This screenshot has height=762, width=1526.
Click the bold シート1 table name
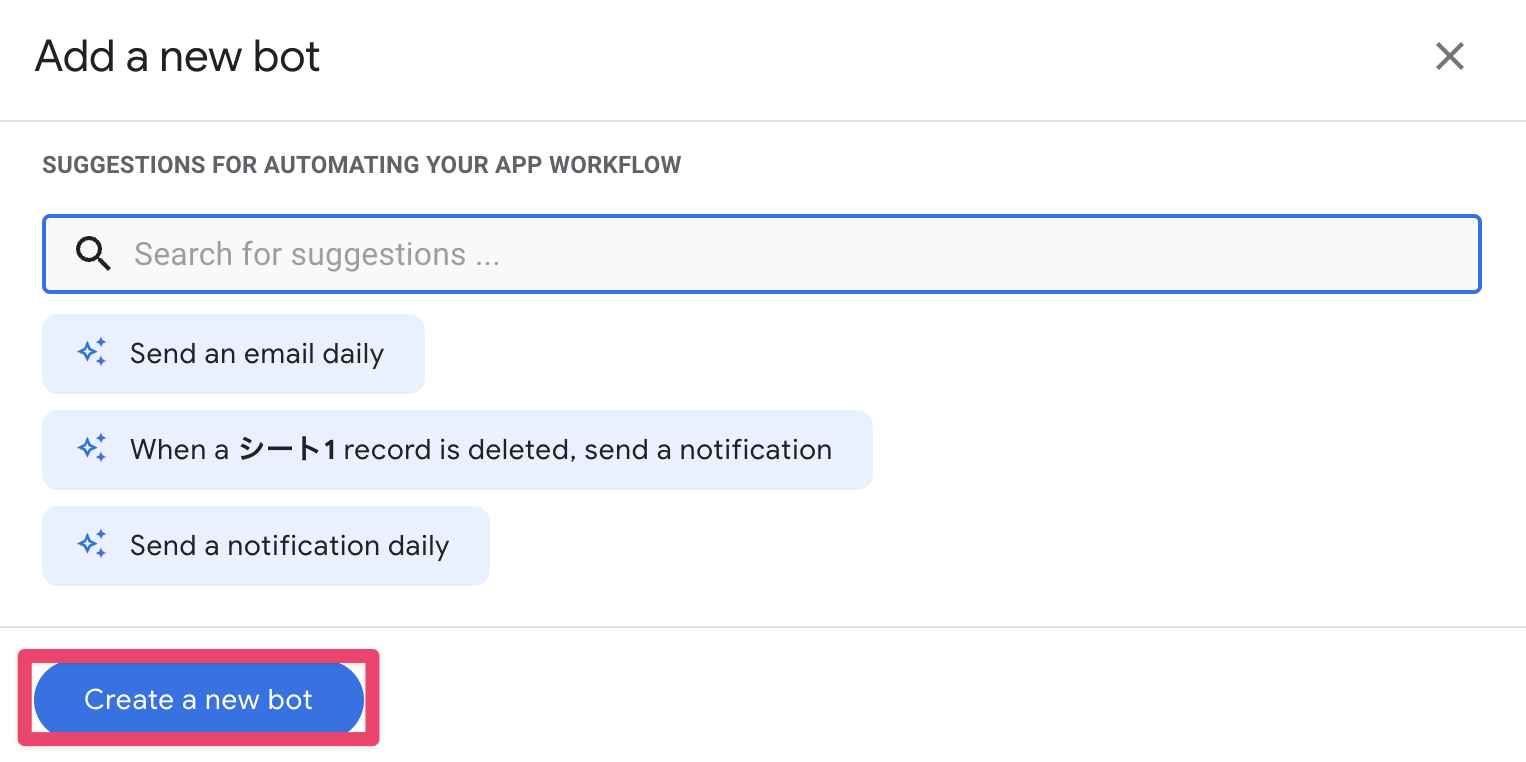click(x=287, y=450)
